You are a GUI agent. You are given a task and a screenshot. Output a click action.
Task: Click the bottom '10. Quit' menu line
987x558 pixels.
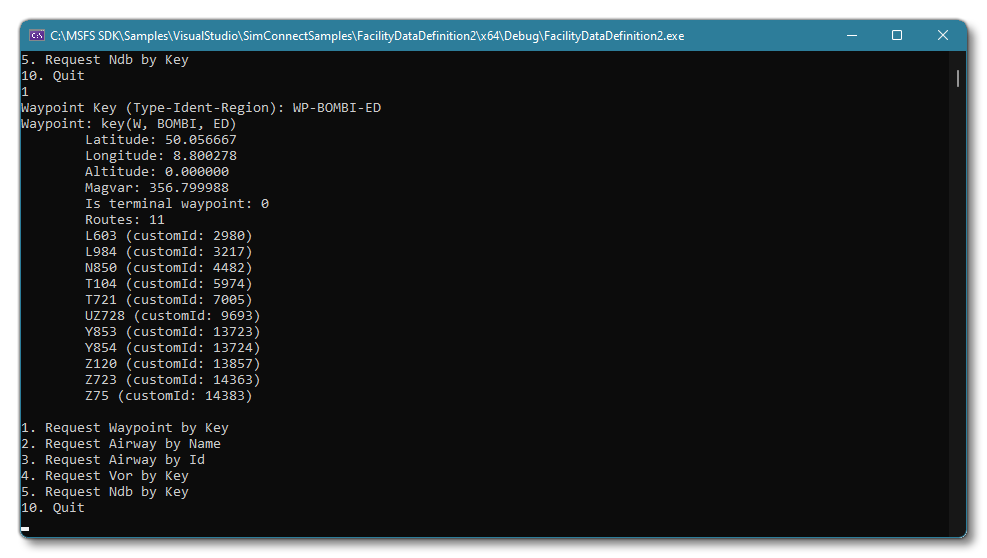tap(53, 508)
